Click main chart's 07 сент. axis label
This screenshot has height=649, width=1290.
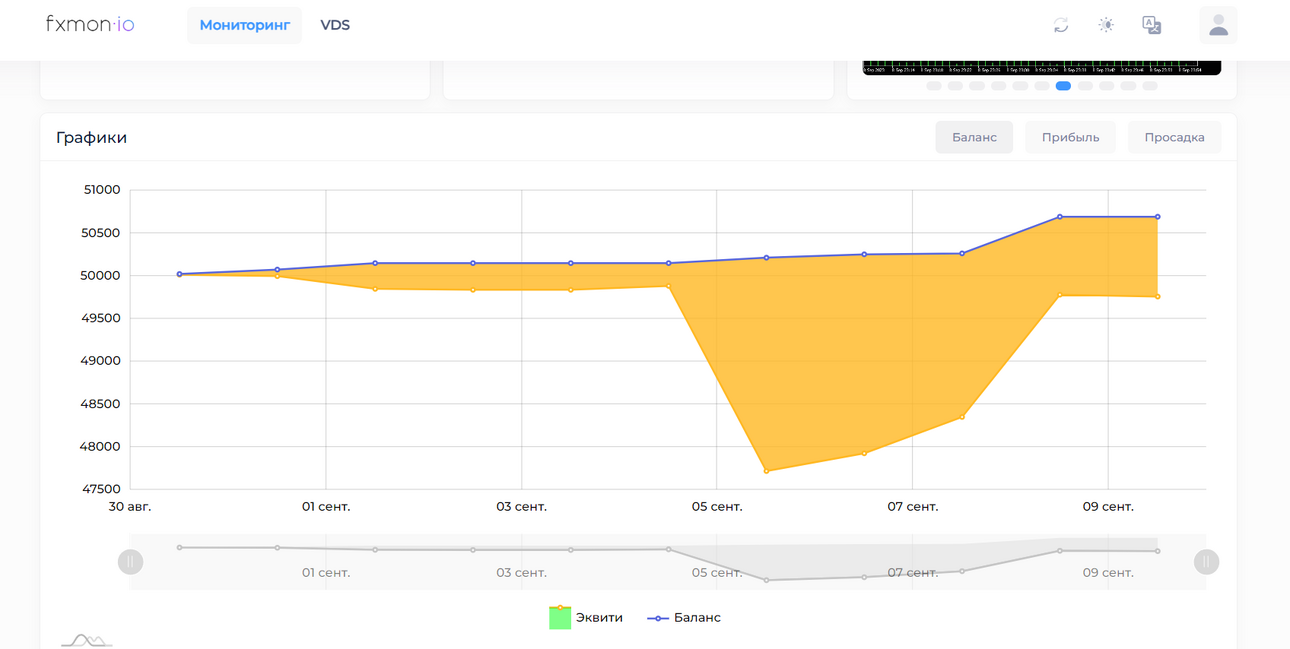coord(913,507)
